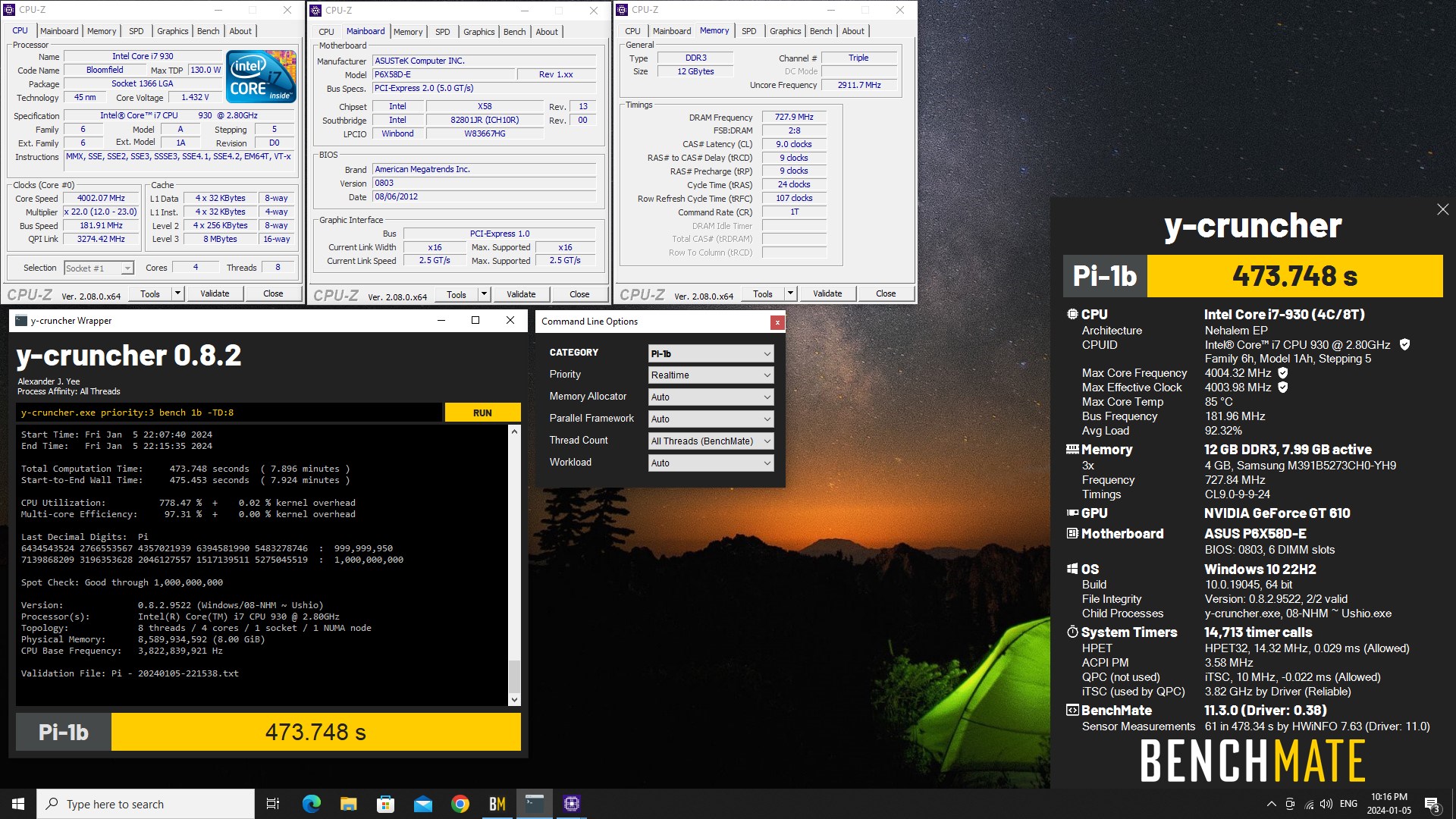The width and height of the screenshot is (1456, 819).
Task: Click the System Timers clock icon
Action: (1072, 632)
